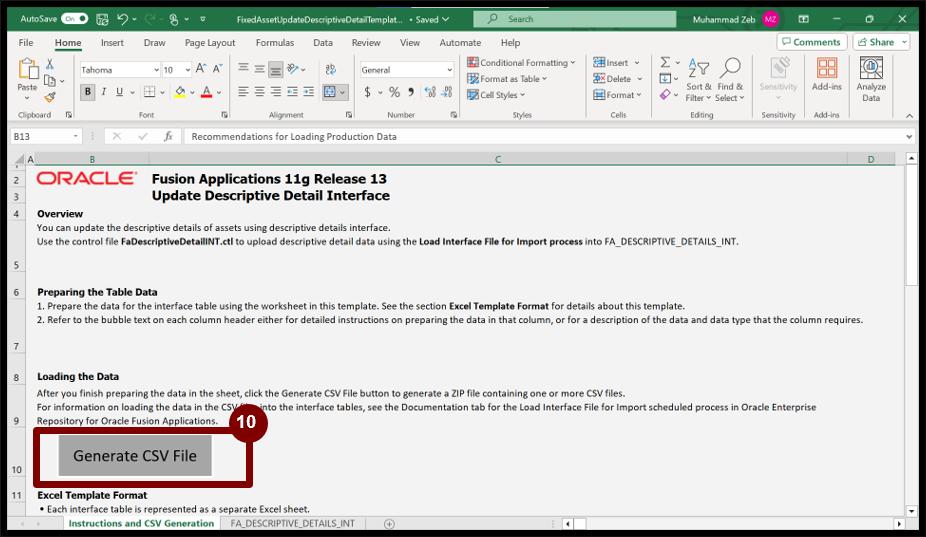Click Increase Decimal icon

430,92
